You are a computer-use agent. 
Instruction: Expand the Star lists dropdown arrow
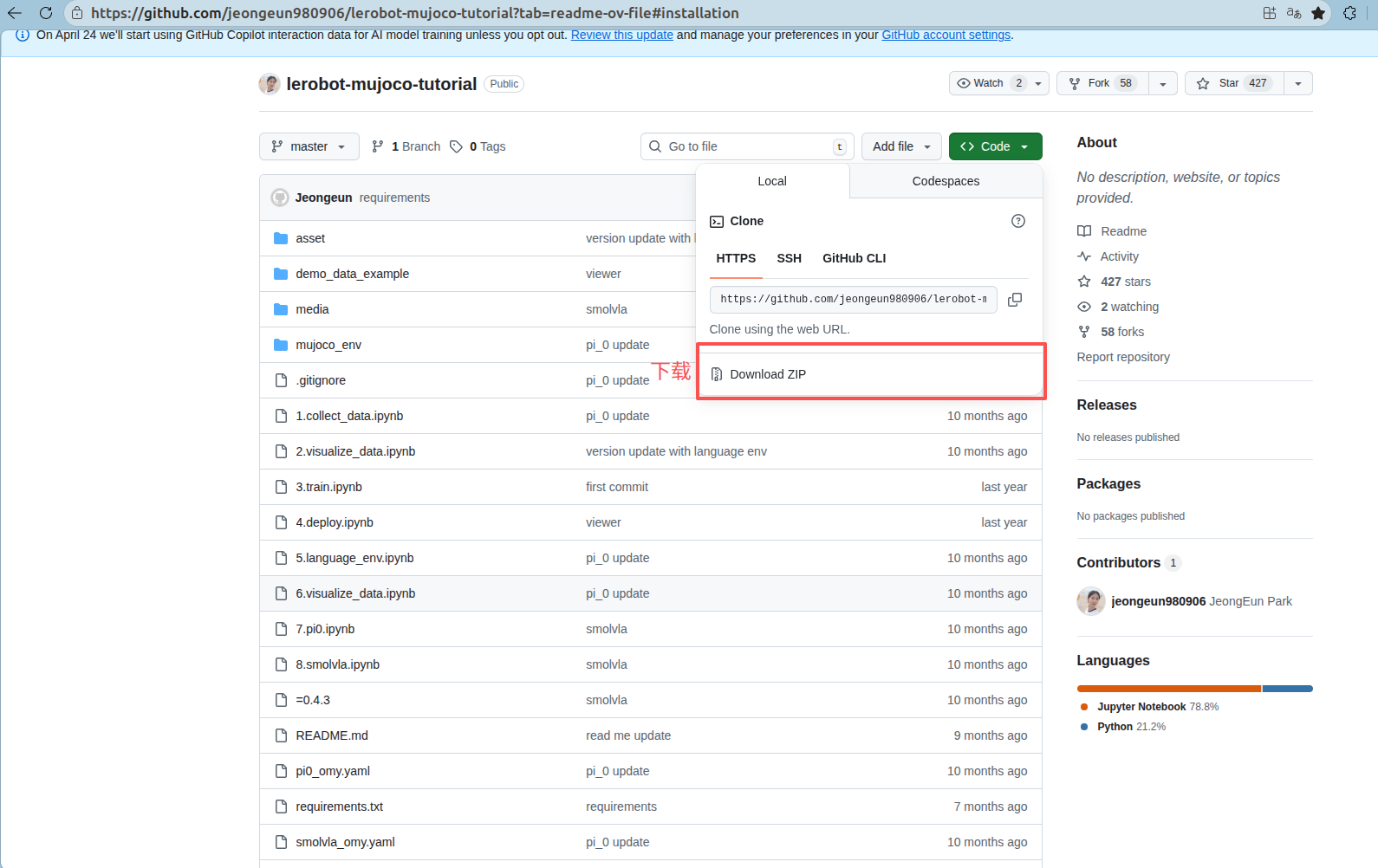[x=1298, y=83]
